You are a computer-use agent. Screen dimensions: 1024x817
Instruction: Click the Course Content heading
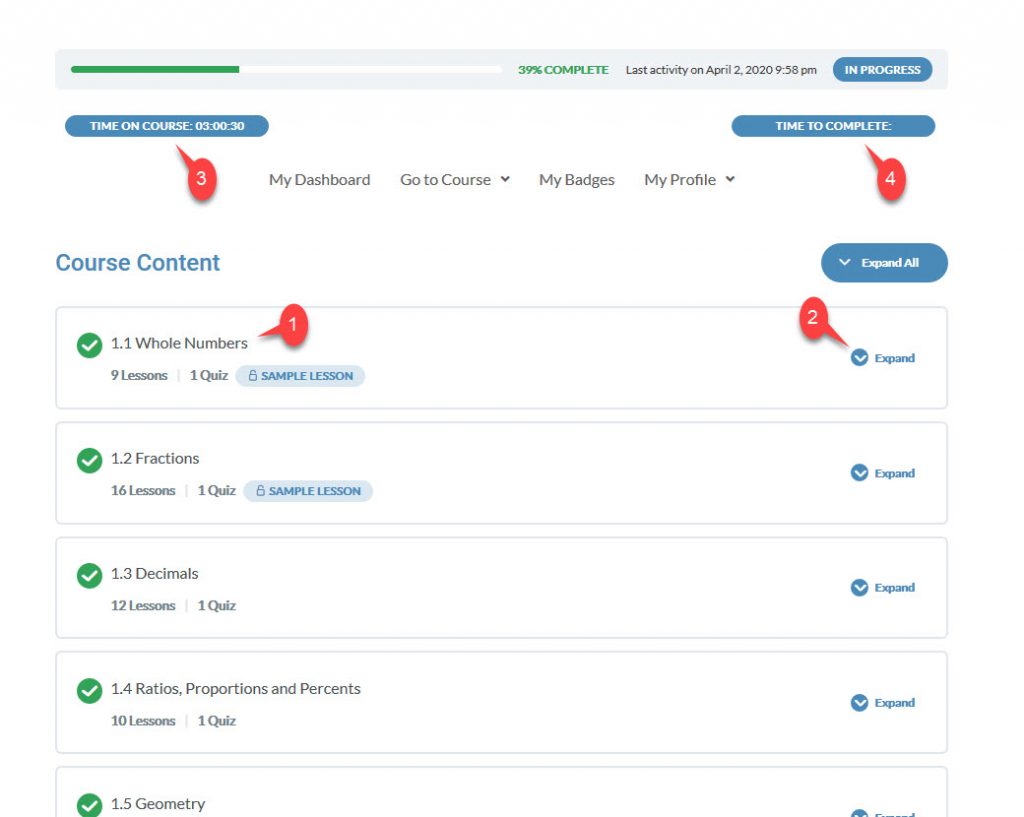click(138, 263)
